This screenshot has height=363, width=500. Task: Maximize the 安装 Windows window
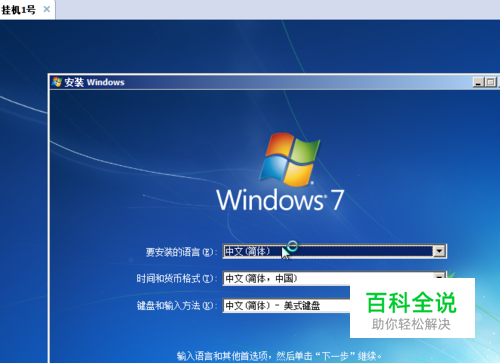[491, 82]
